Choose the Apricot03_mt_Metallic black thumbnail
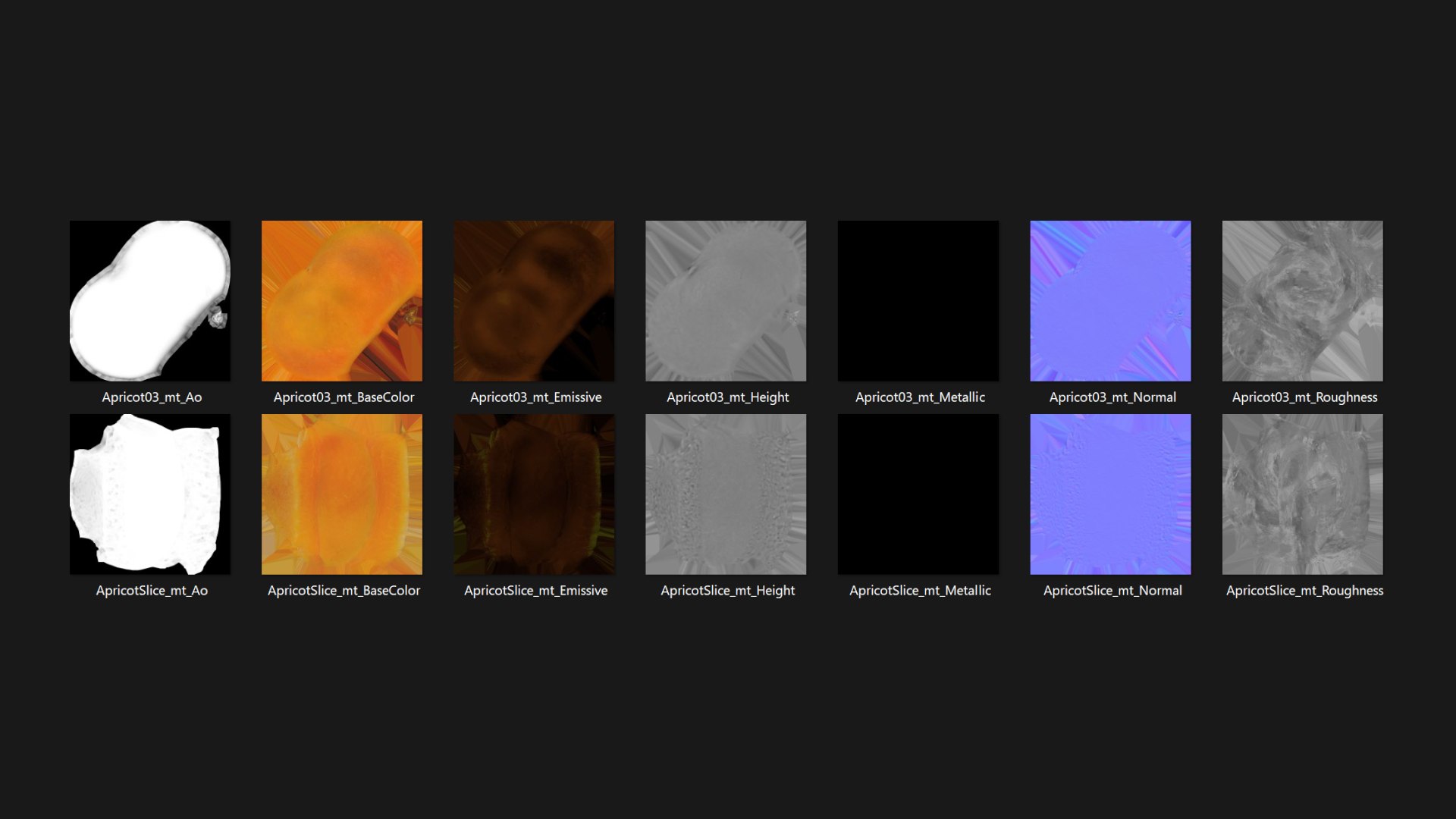The height and width of the screenshot is (819, 1456). click(x=918, y=301)
